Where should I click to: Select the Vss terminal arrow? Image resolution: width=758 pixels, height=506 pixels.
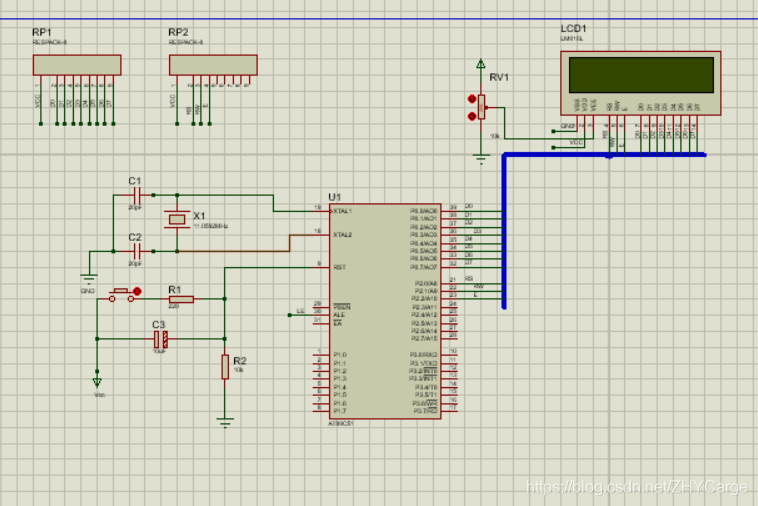pos(97,382)
